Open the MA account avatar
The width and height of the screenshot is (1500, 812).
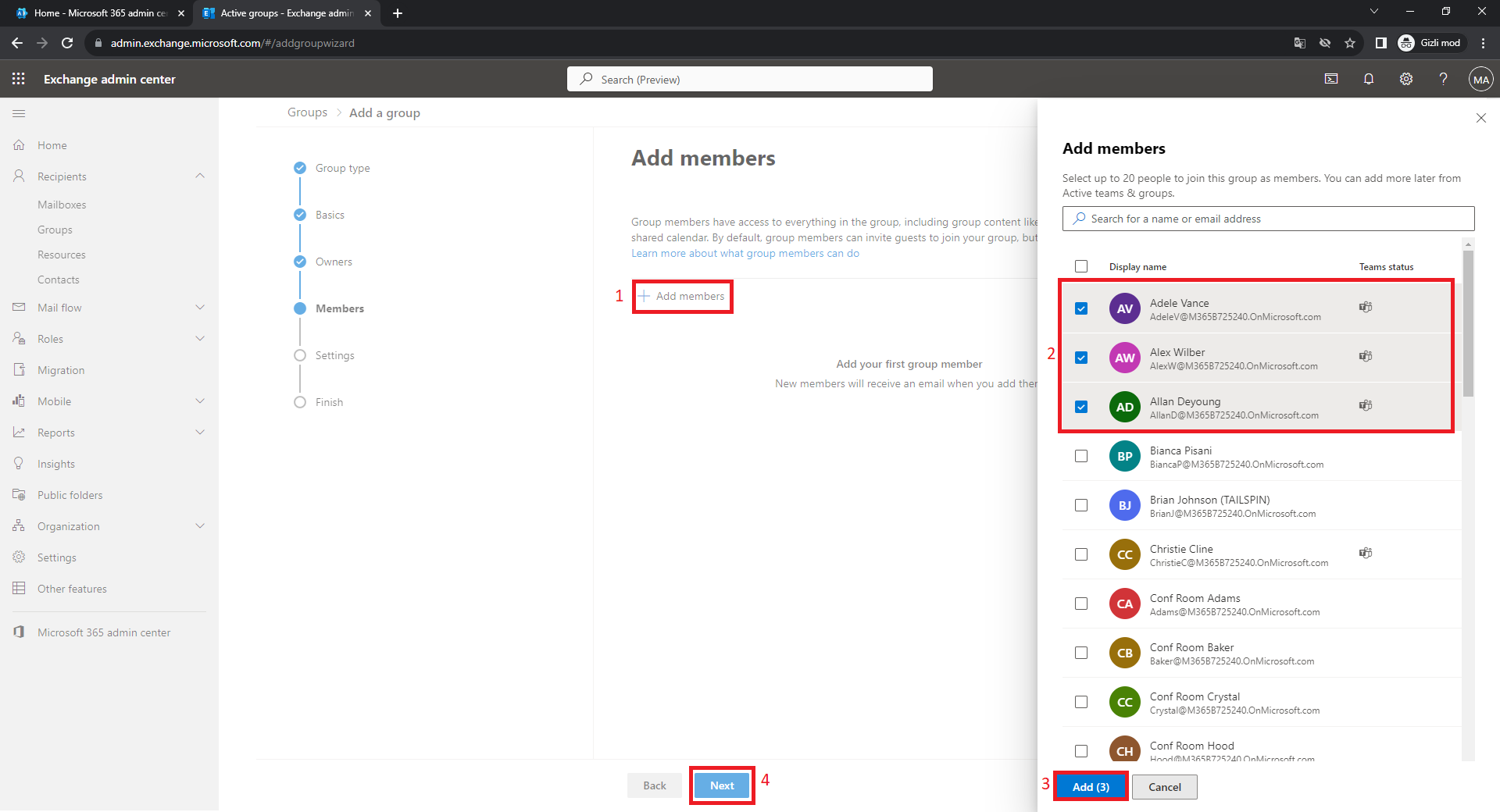coord(1480,79)
